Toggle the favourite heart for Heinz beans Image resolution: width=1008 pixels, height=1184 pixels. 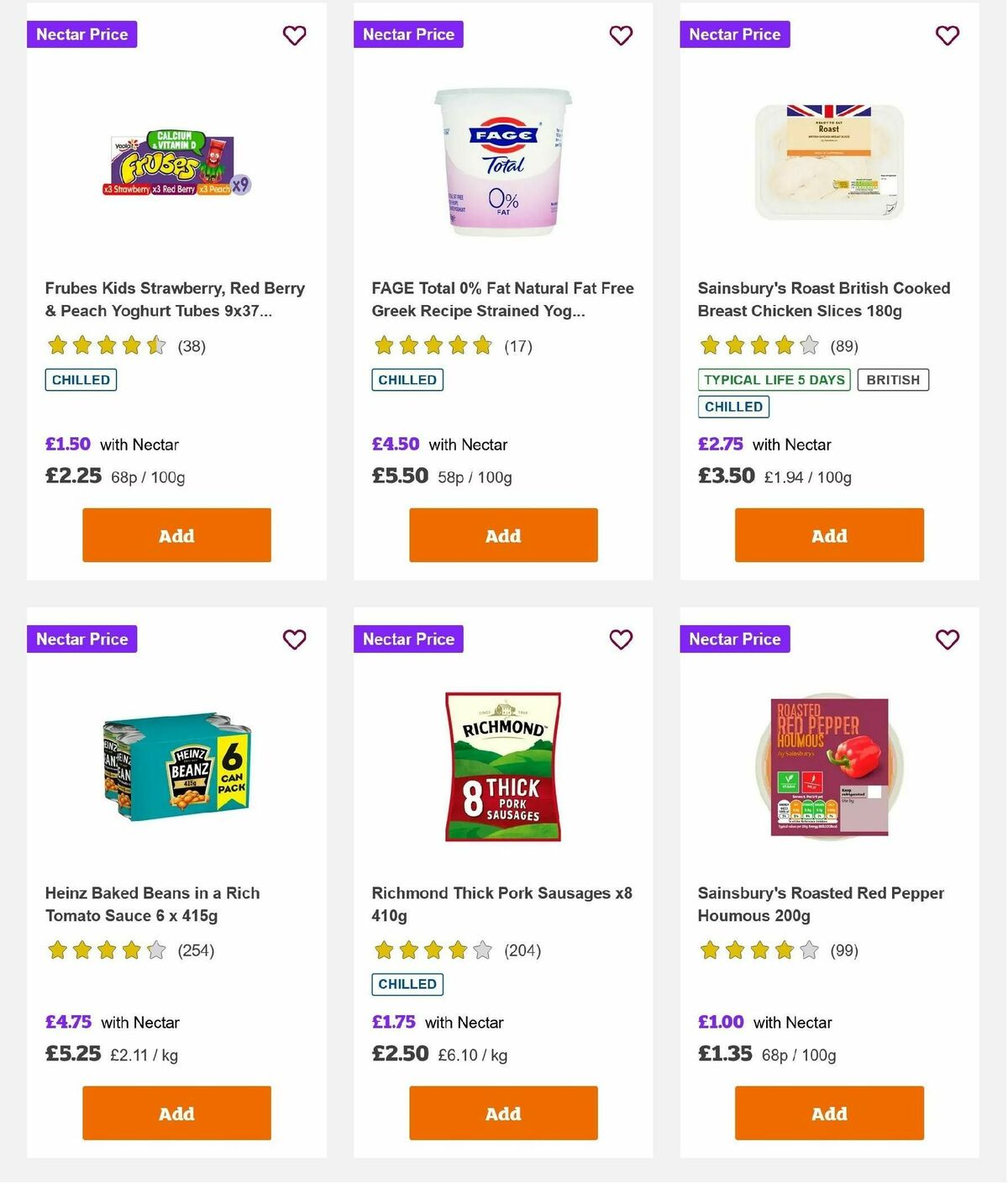294,639
